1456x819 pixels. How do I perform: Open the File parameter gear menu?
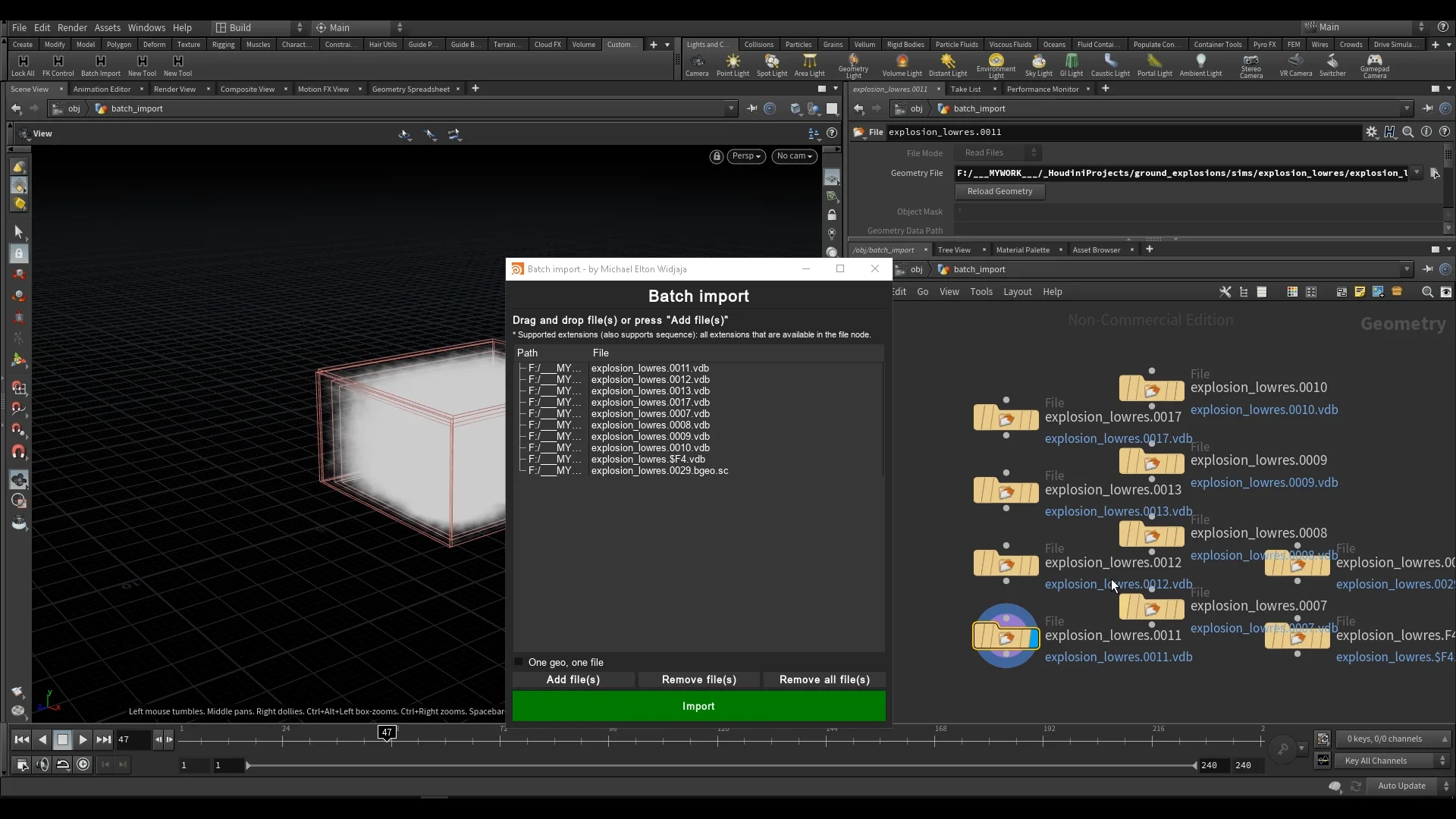1371,132
